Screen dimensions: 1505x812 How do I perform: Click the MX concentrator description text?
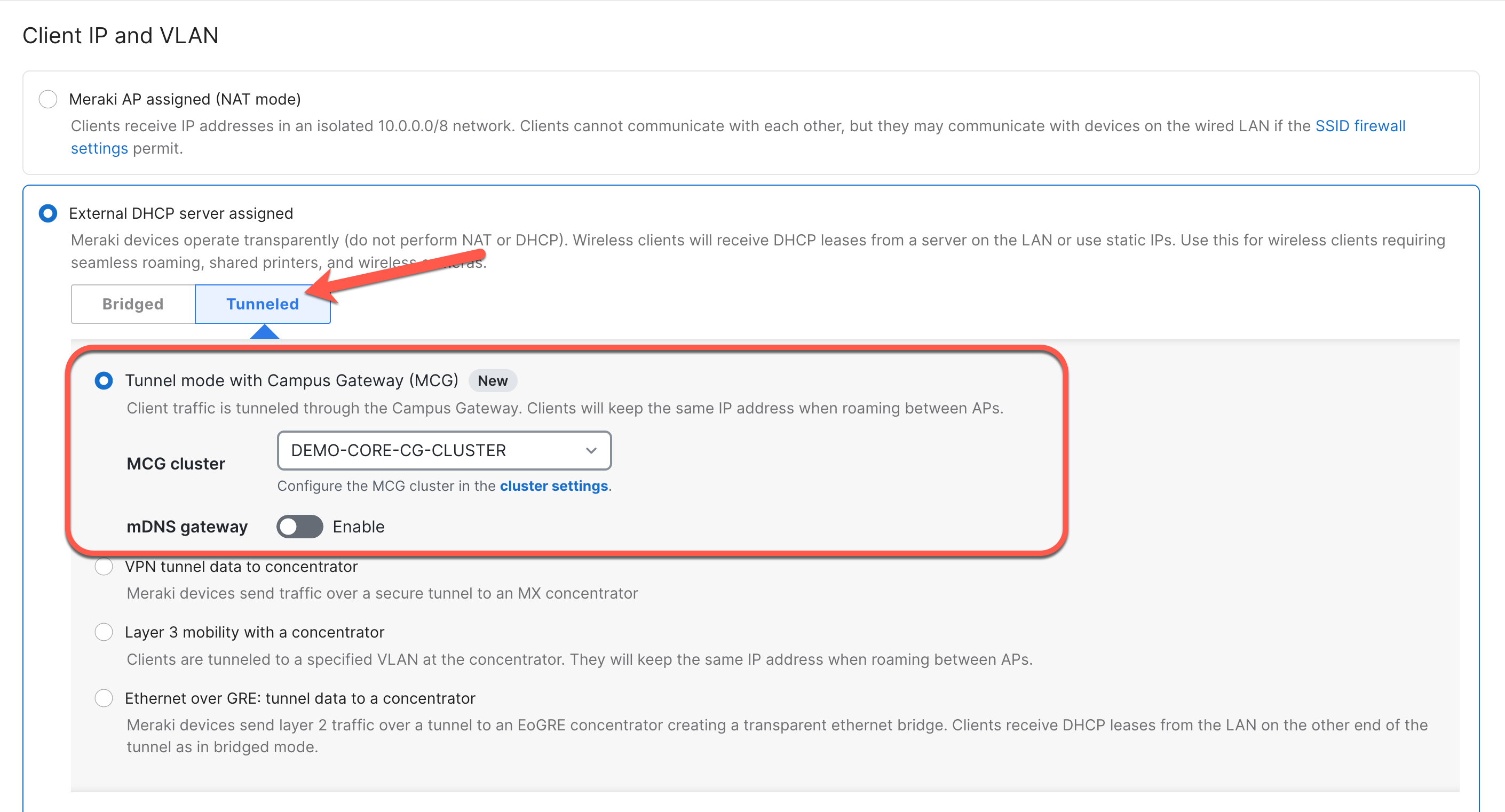382,593
